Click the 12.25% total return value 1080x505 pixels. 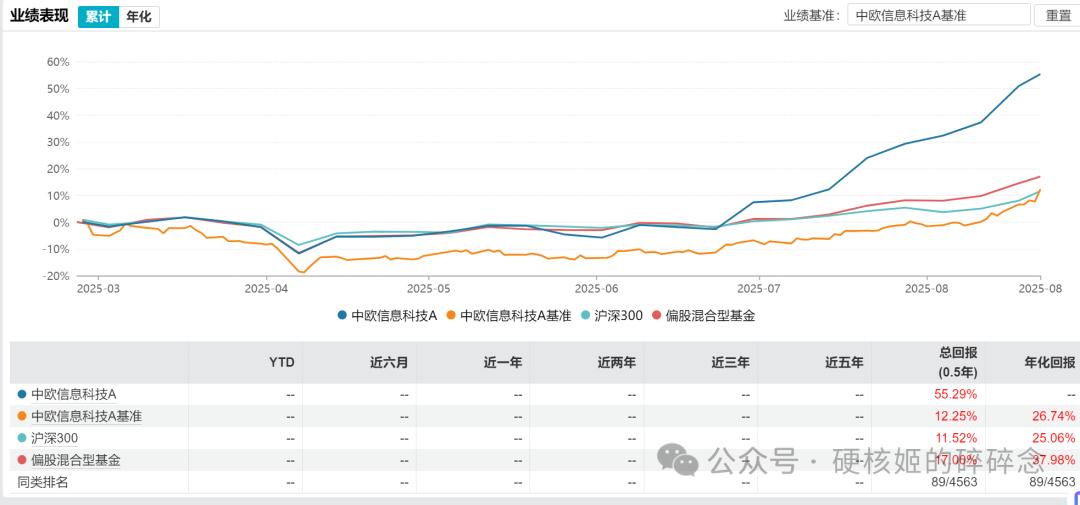coord(958,416)
